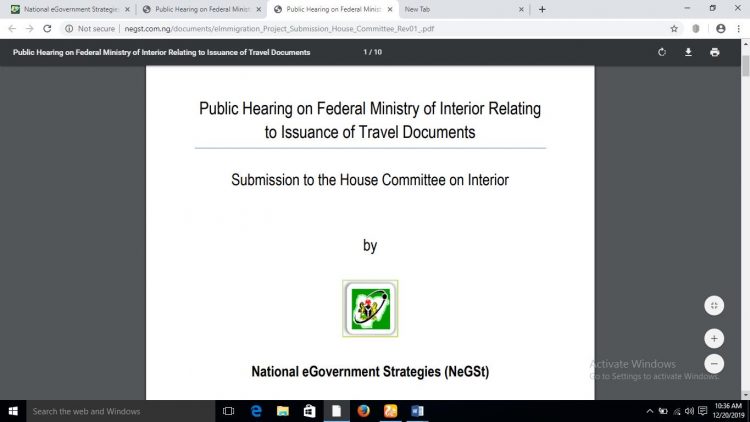Open File Explorer from taskbar

coord(283,411)
